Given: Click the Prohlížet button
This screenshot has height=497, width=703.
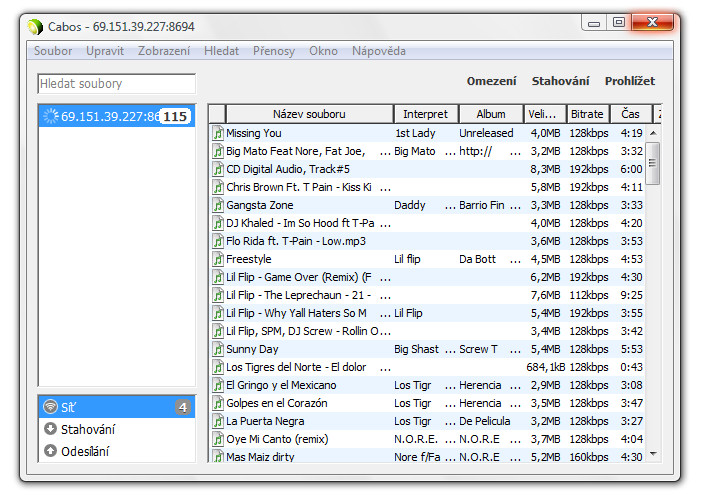Looking at the screenshot, I should pyautogui.click(x=630, y=81).
